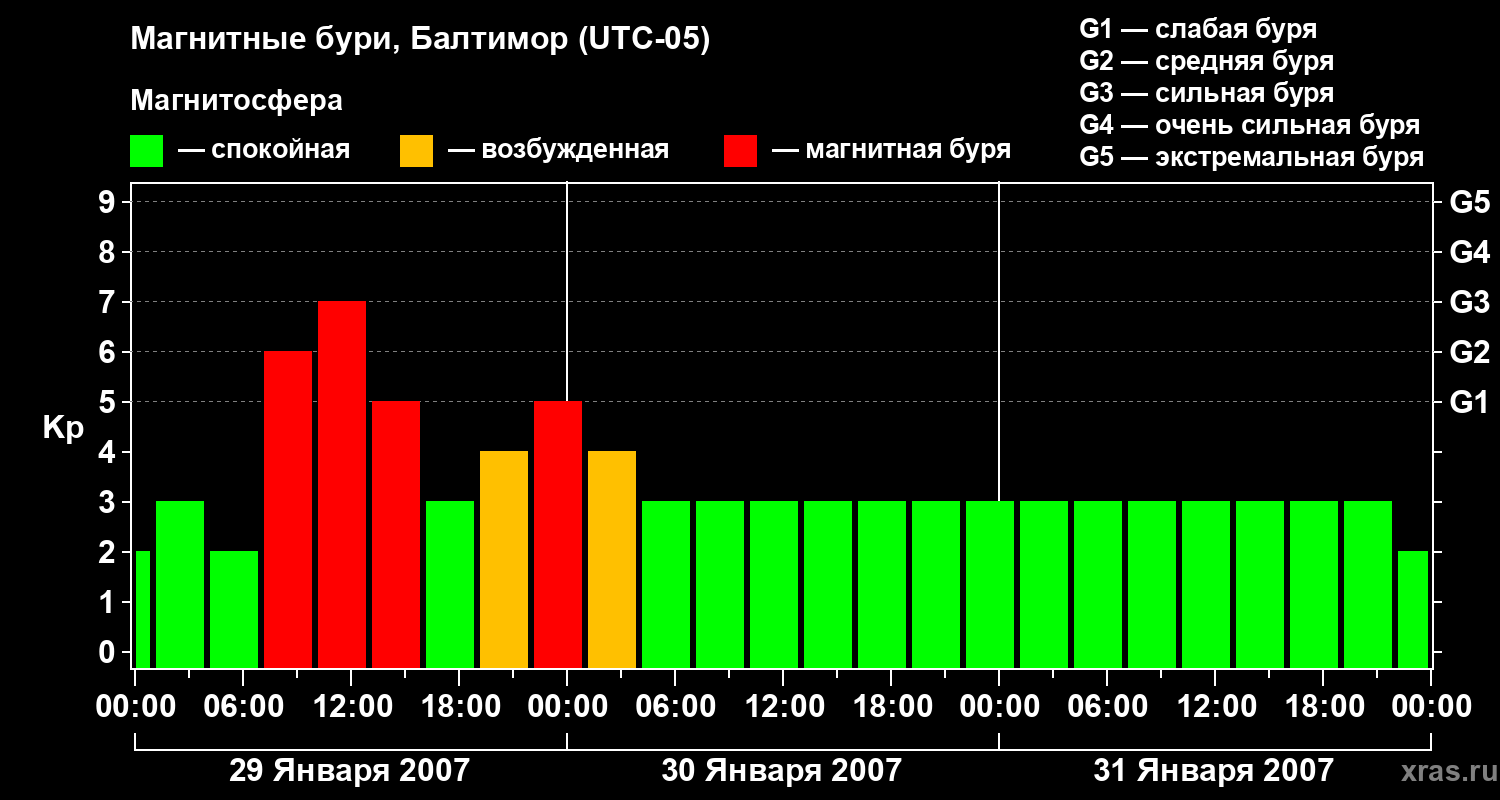Select the first orange bar before midnight

click(504, 560)
